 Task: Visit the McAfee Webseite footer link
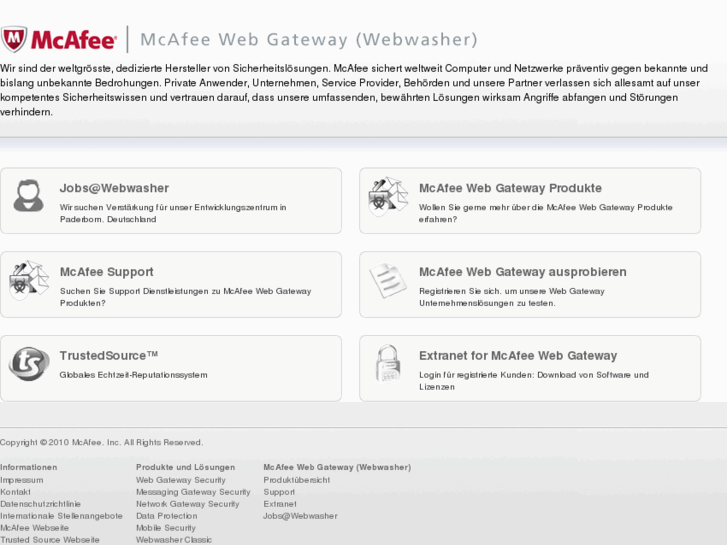click(x=34, y=528)
